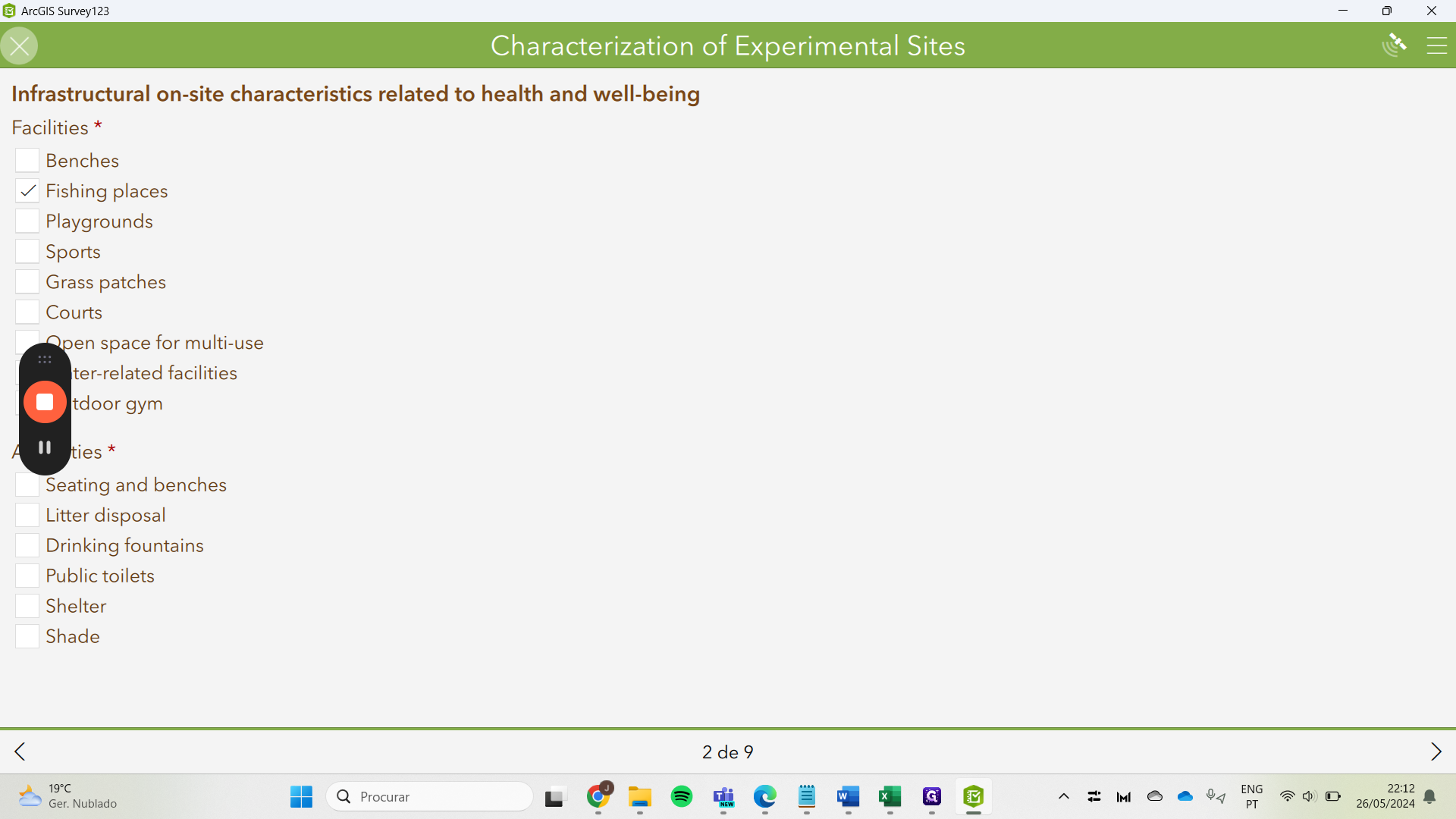Click the page indicator 2 de 9
This screenshot has width=1456, height=819.
tap(727, 752)
